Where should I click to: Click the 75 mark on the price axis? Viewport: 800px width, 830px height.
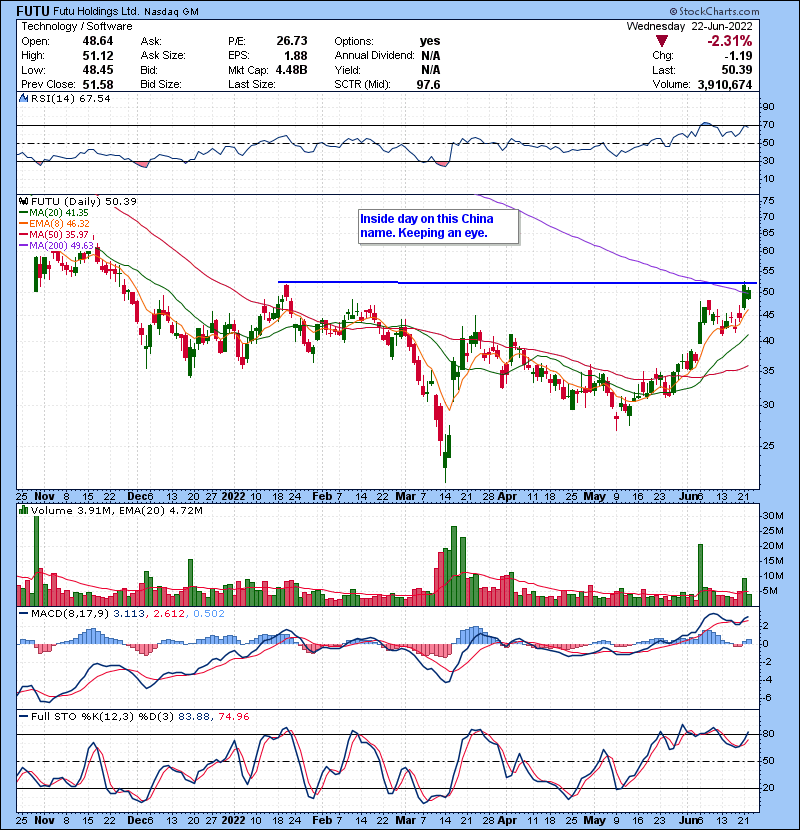(x=768, y=201)
